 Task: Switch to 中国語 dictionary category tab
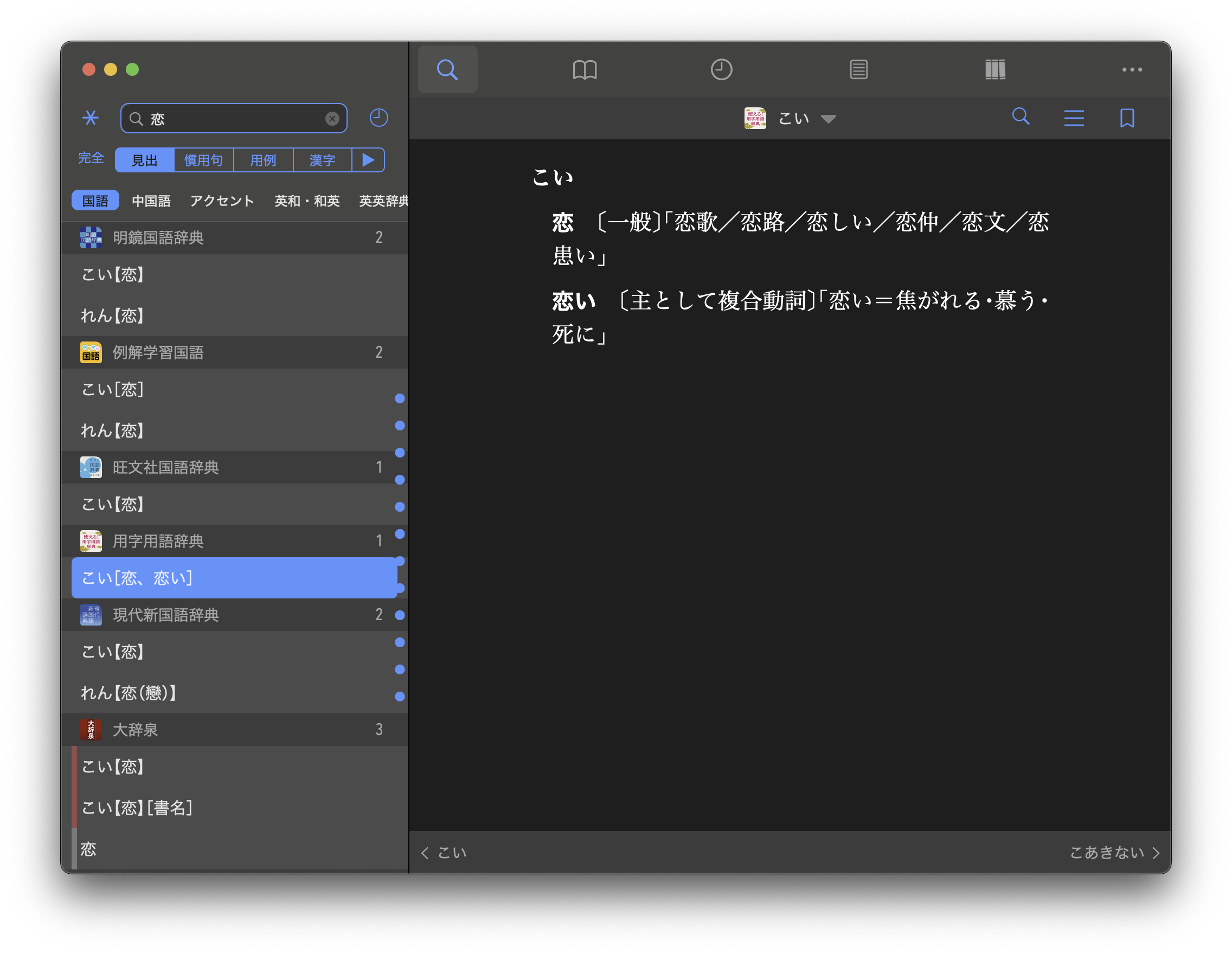(151, 201)
